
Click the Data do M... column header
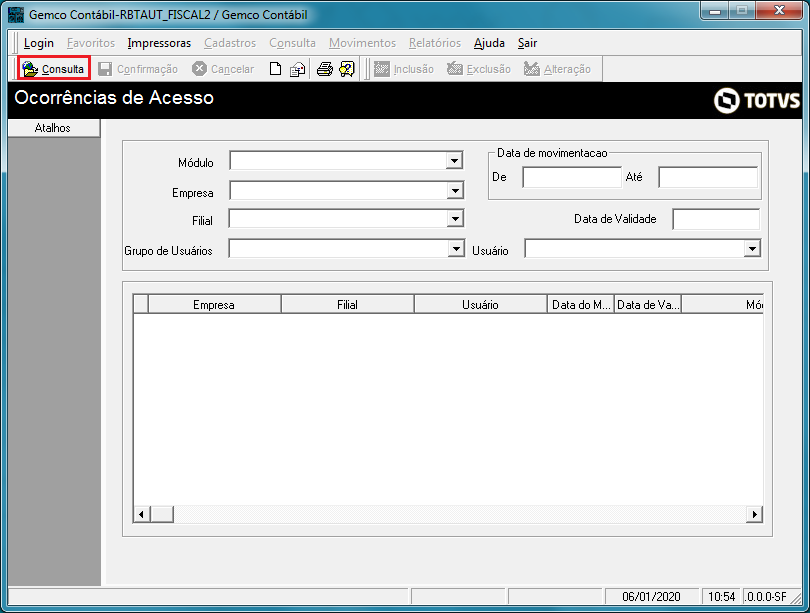click(x=581, y=305)
